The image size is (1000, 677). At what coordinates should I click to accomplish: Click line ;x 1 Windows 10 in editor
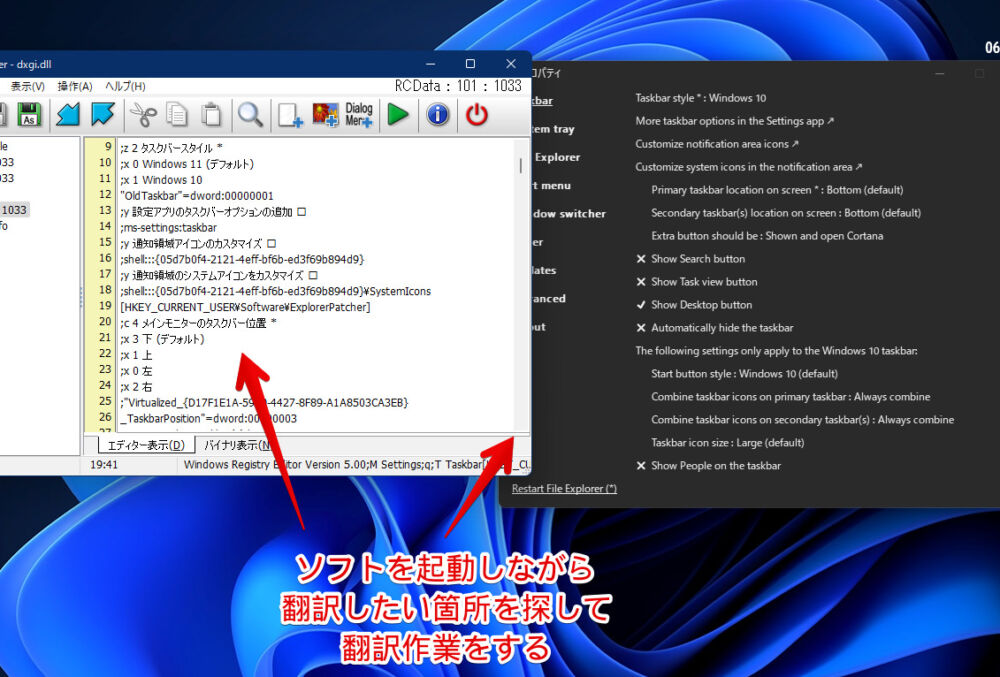tap(161, 180)
